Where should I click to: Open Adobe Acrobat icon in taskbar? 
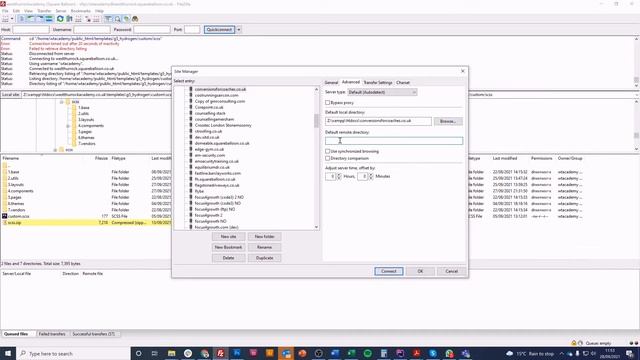tap(416, 353)
